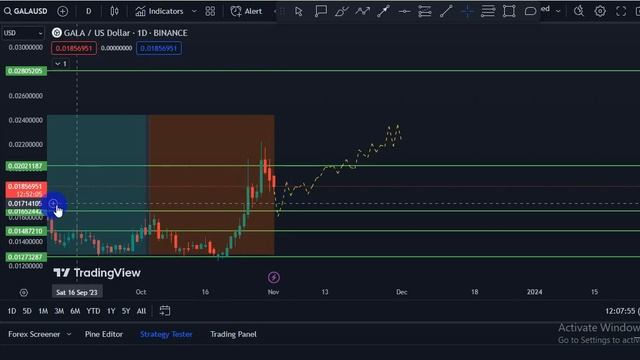Enter fullscreen mode
Viewport: 640px width, 360px height.
click(621, 11)
